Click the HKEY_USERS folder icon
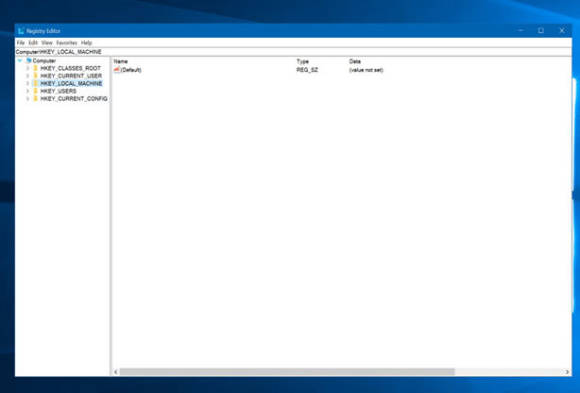Viewport: 580px width, 393px height. tap(36, 91)
